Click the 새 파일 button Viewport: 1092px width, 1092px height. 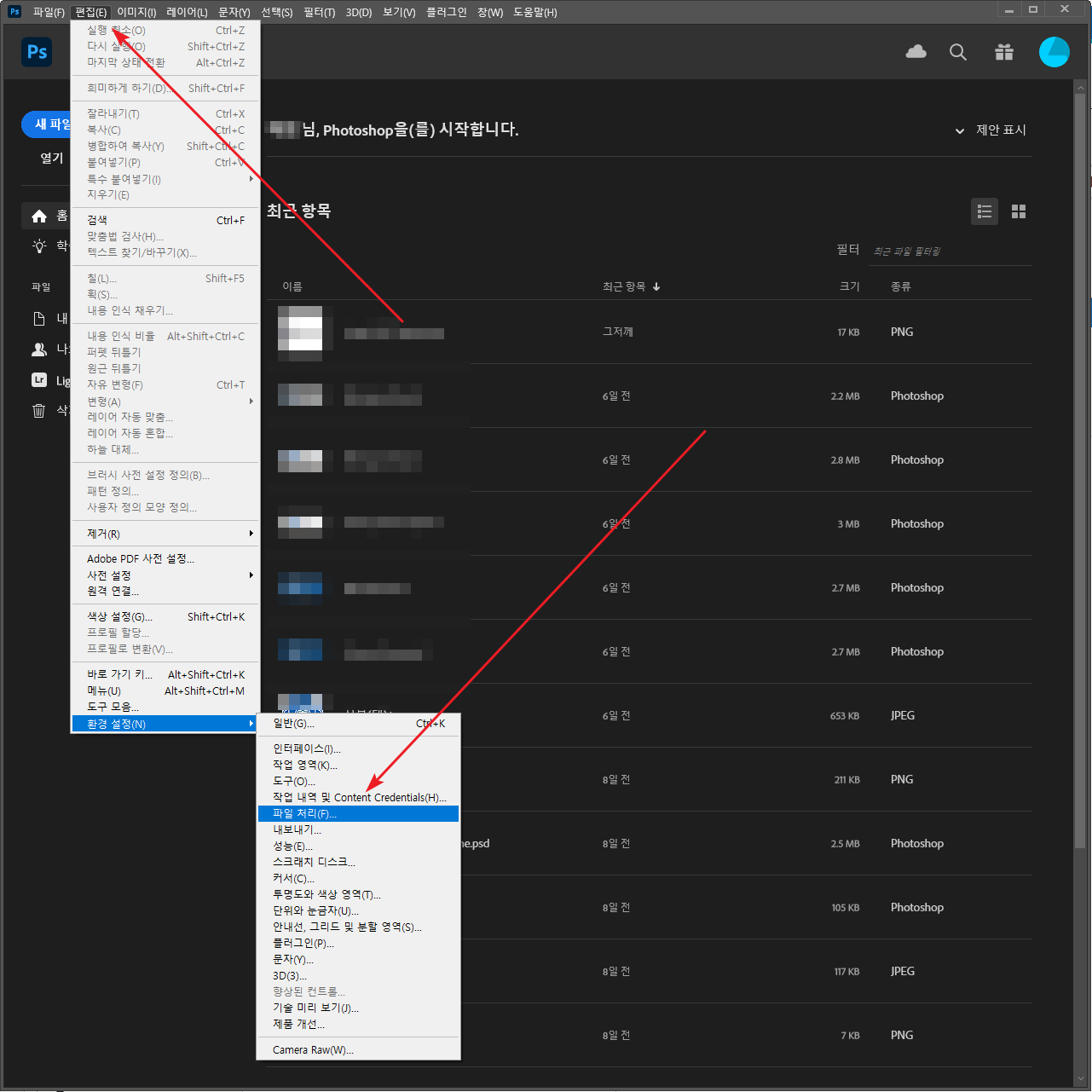pyautogui.click(x=47, y=124)
